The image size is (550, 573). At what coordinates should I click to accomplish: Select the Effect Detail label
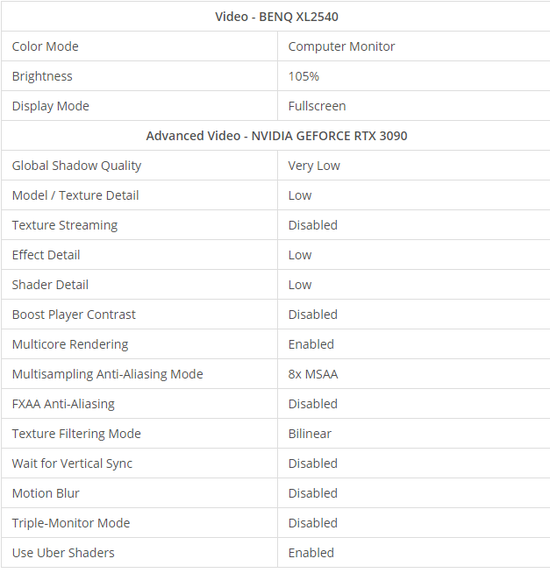pyautogui.click(x=46, y=255)
